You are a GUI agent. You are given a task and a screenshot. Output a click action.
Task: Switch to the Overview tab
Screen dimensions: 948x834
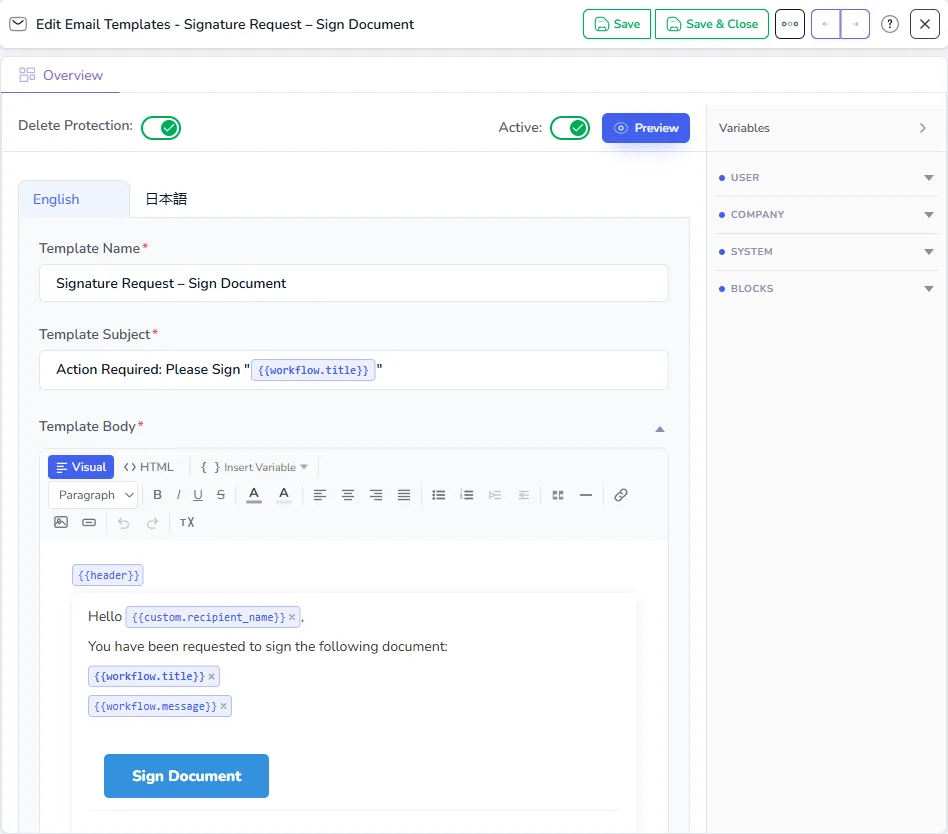(x=60, y=75)
